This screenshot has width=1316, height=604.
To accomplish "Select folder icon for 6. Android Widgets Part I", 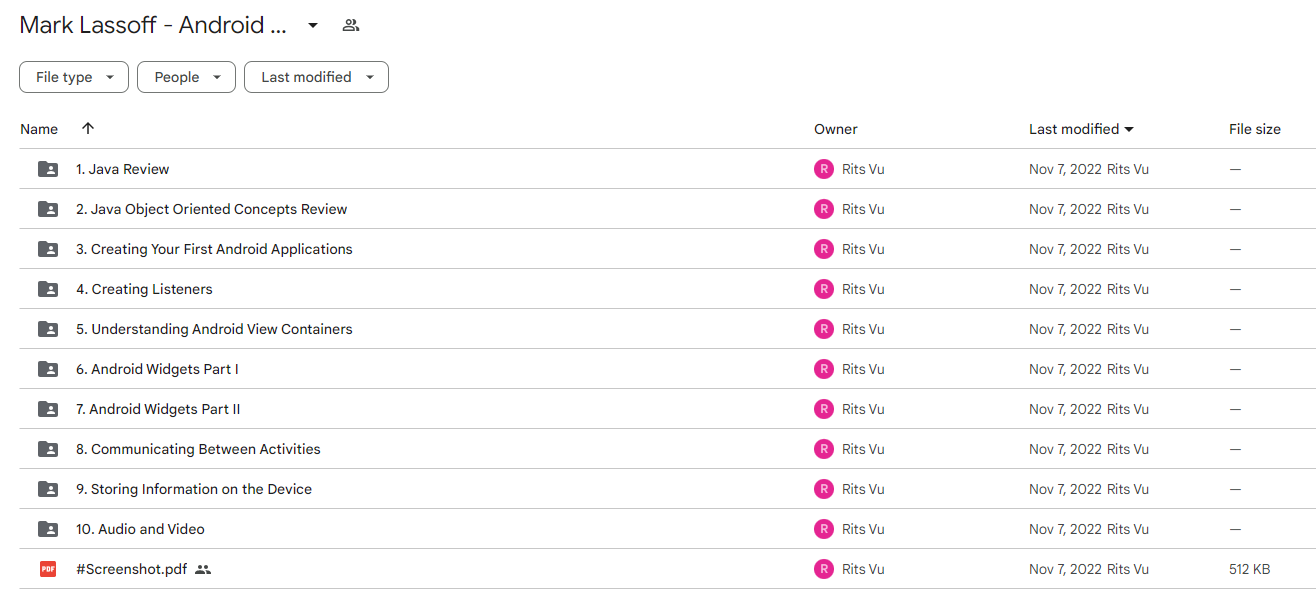I will [x=48, y=369].
